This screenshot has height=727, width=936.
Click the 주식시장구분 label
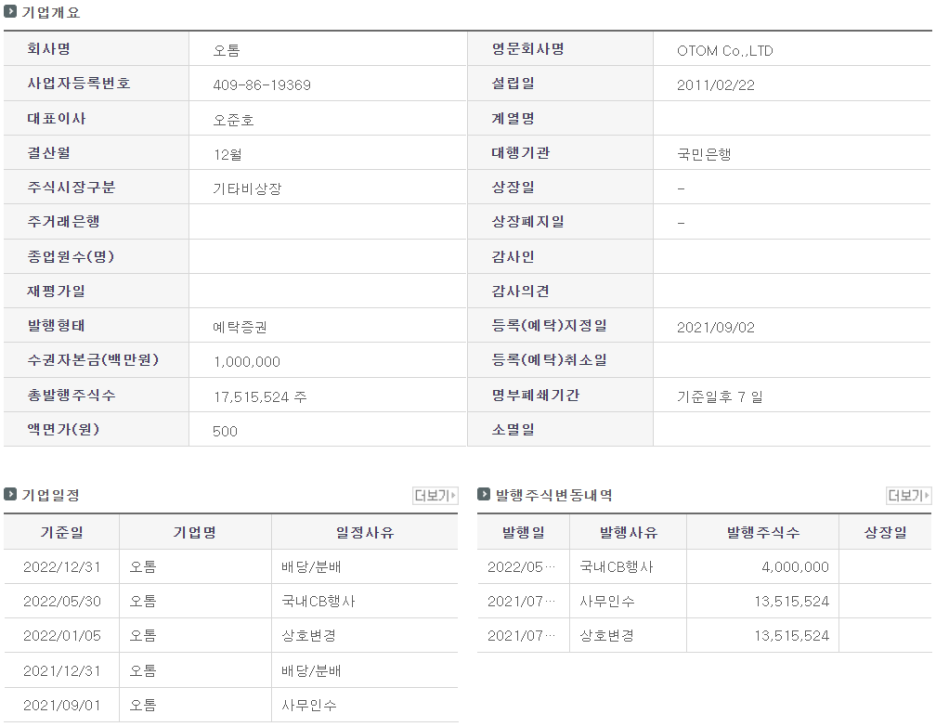pos(71,187)
